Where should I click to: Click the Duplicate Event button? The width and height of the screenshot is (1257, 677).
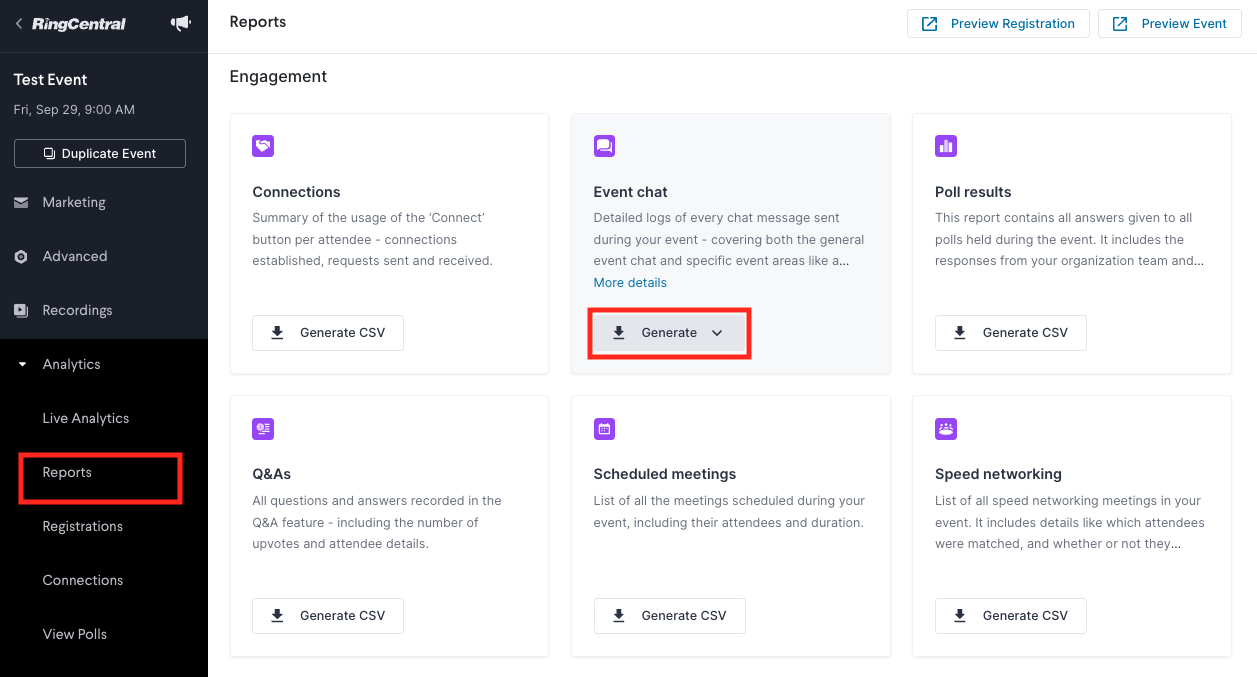tap(100, 153)
